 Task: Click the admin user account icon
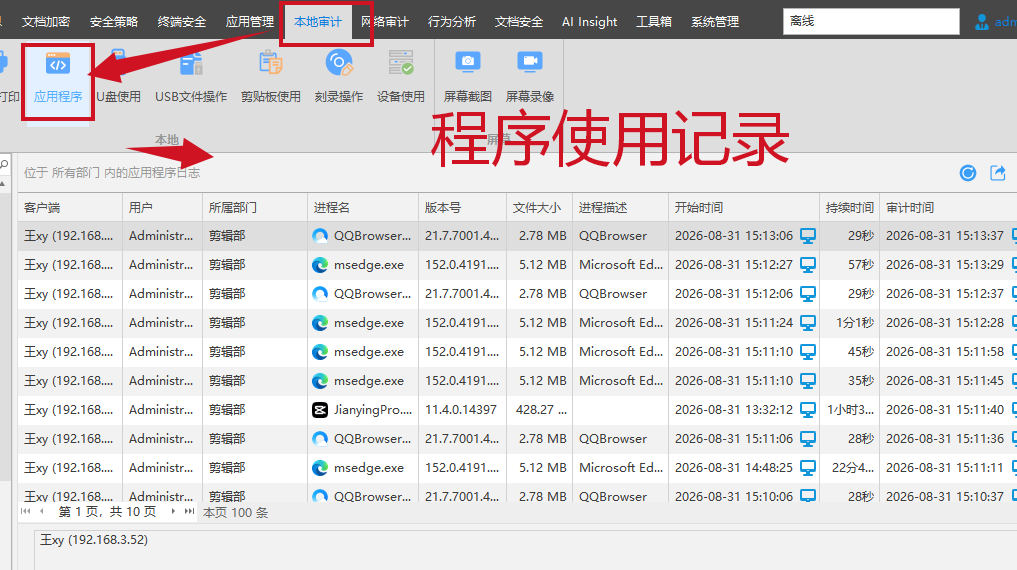click(982, 22)
